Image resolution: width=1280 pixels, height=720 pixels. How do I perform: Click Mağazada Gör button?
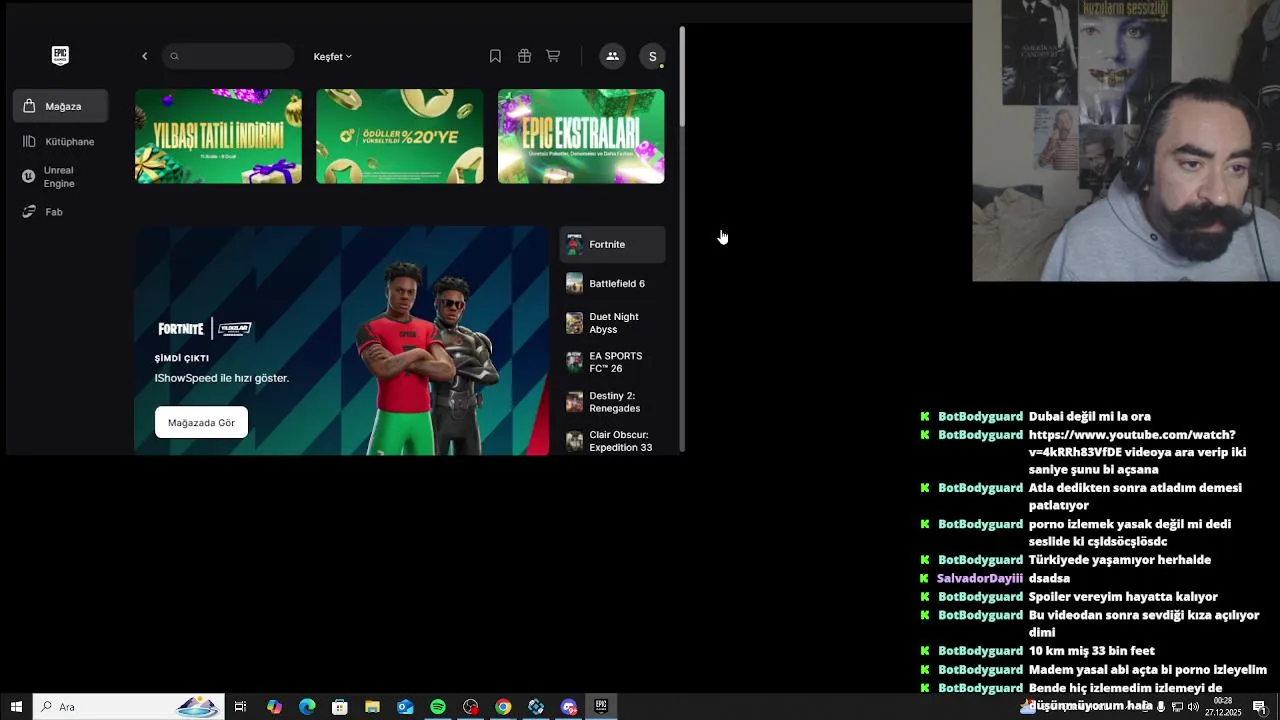tap(201, 423)
